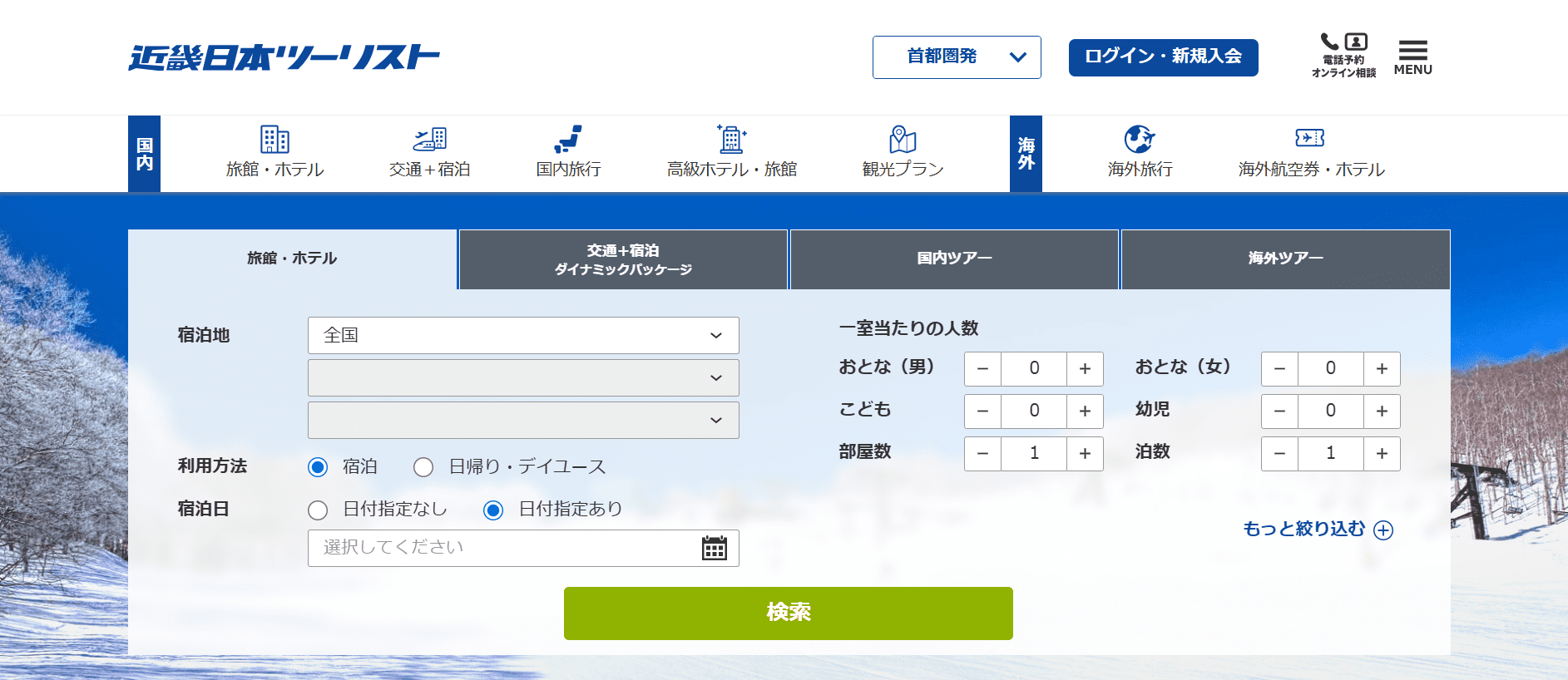Click the 観光プラン navigation text link

tap(903, 170)
